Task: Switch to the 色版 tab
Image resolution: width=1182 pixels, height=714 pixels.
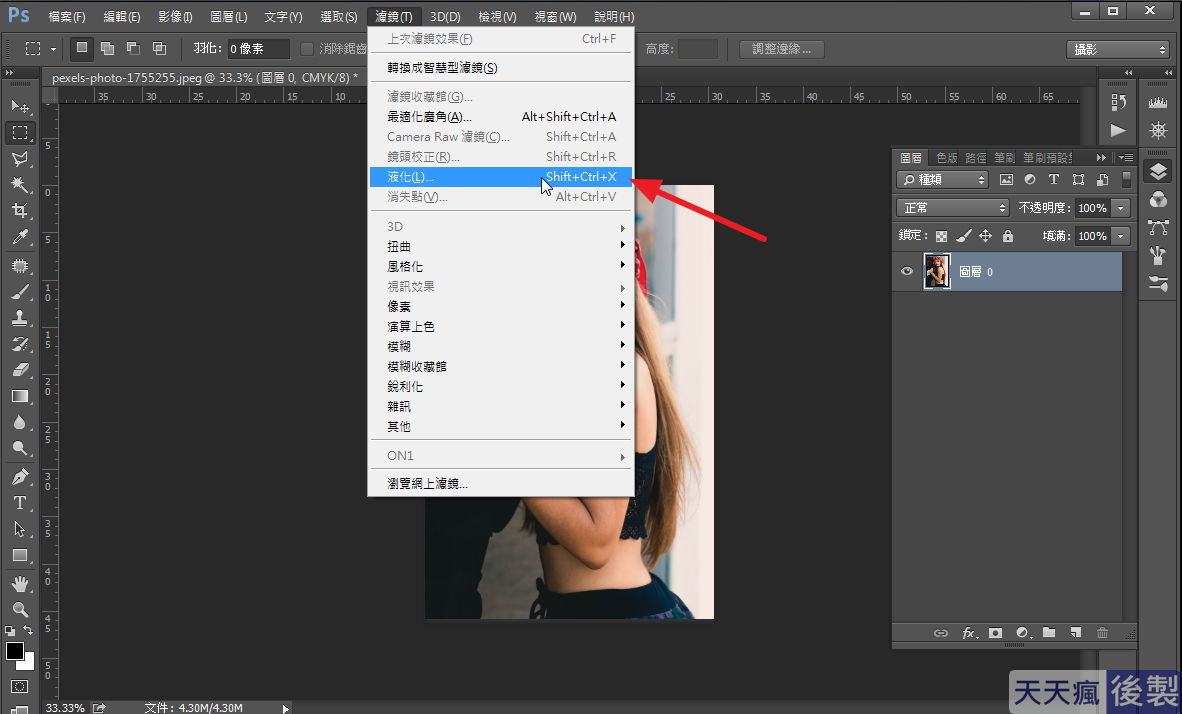Action: pyautogui.click(x=946, y=158)
